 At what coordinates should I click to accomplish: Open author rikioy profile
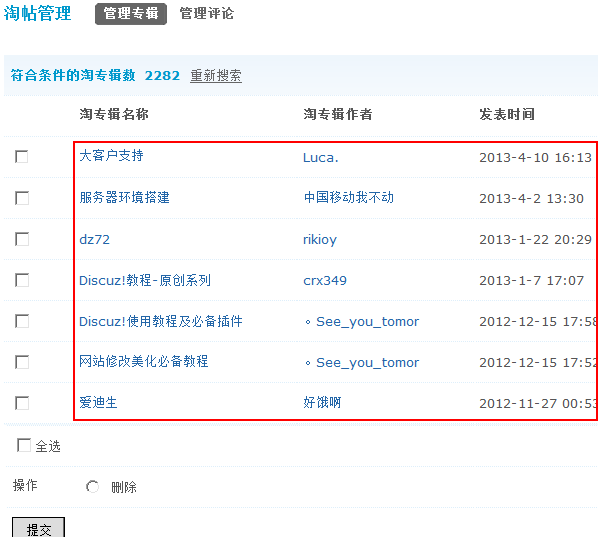click(x=320, y=240)
